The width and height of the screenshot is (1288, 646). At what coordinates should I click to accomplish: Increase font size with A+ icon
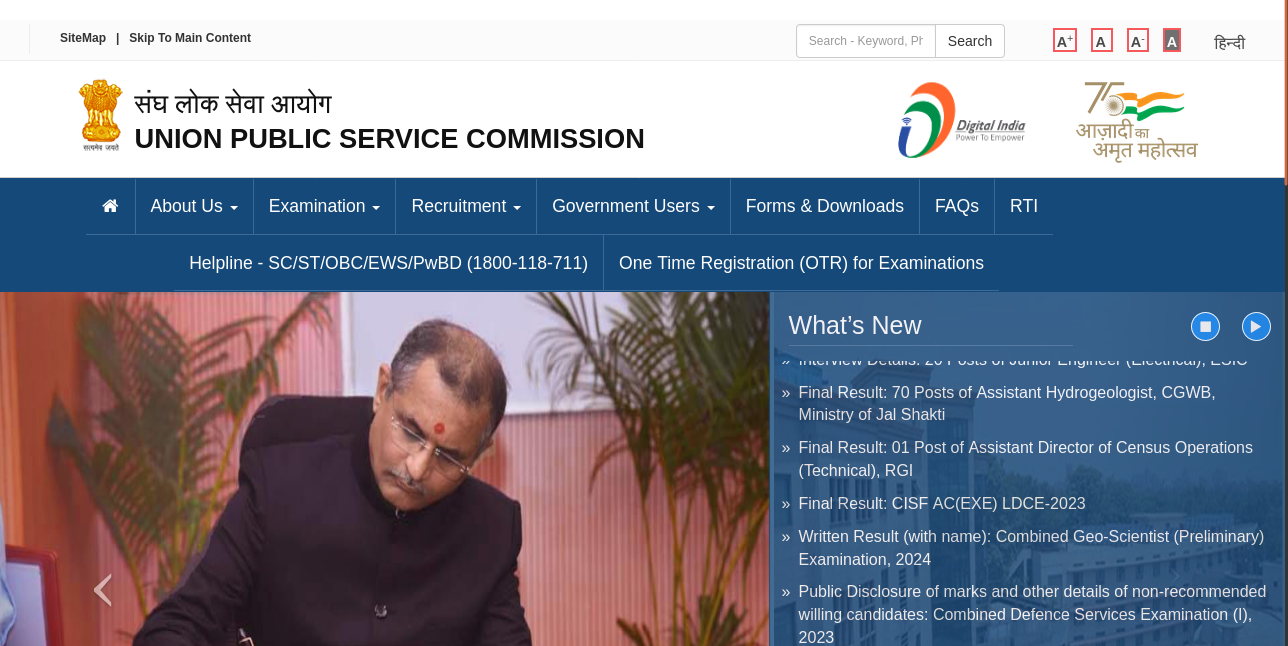pos(1065,40)
